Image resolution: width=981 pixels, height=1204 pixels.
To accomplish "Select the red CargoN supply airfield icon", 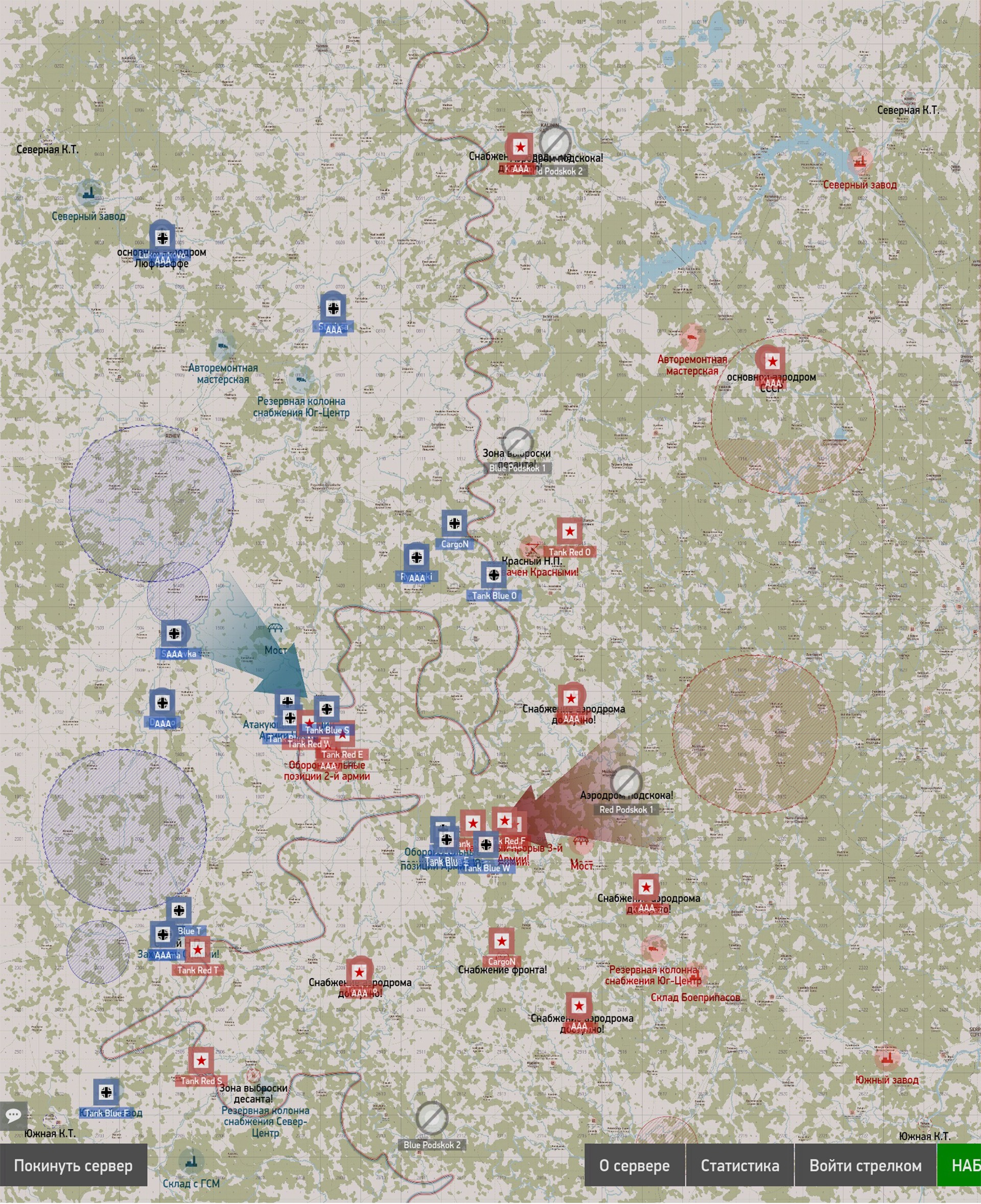I will click(501, 942).
